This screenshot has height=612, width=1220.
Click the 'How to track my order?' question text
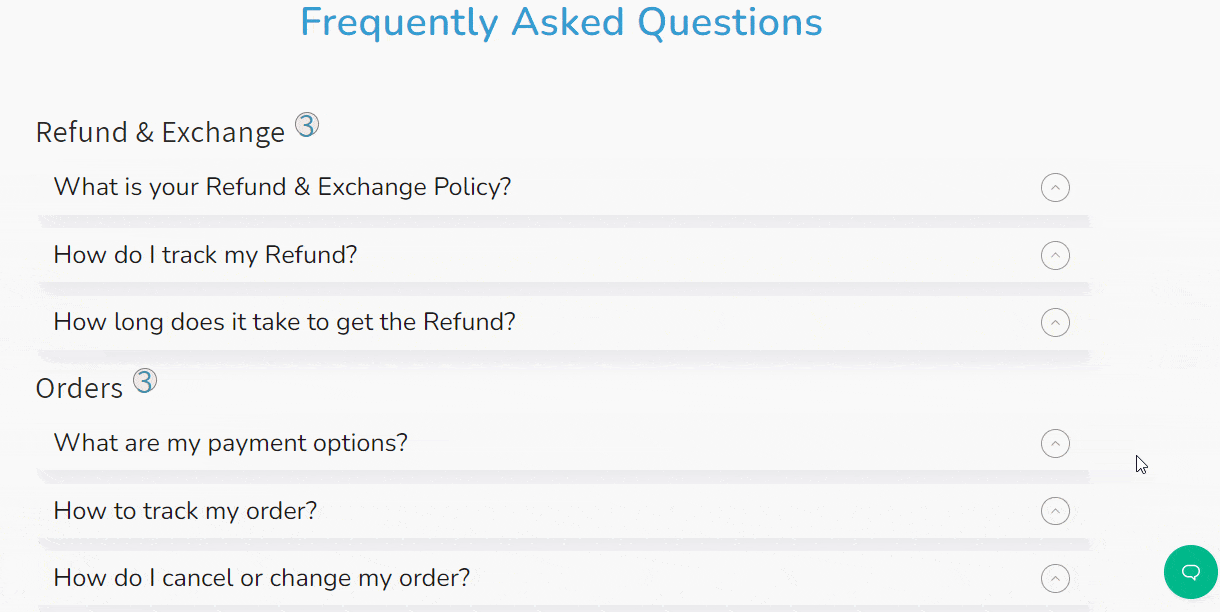185,511
